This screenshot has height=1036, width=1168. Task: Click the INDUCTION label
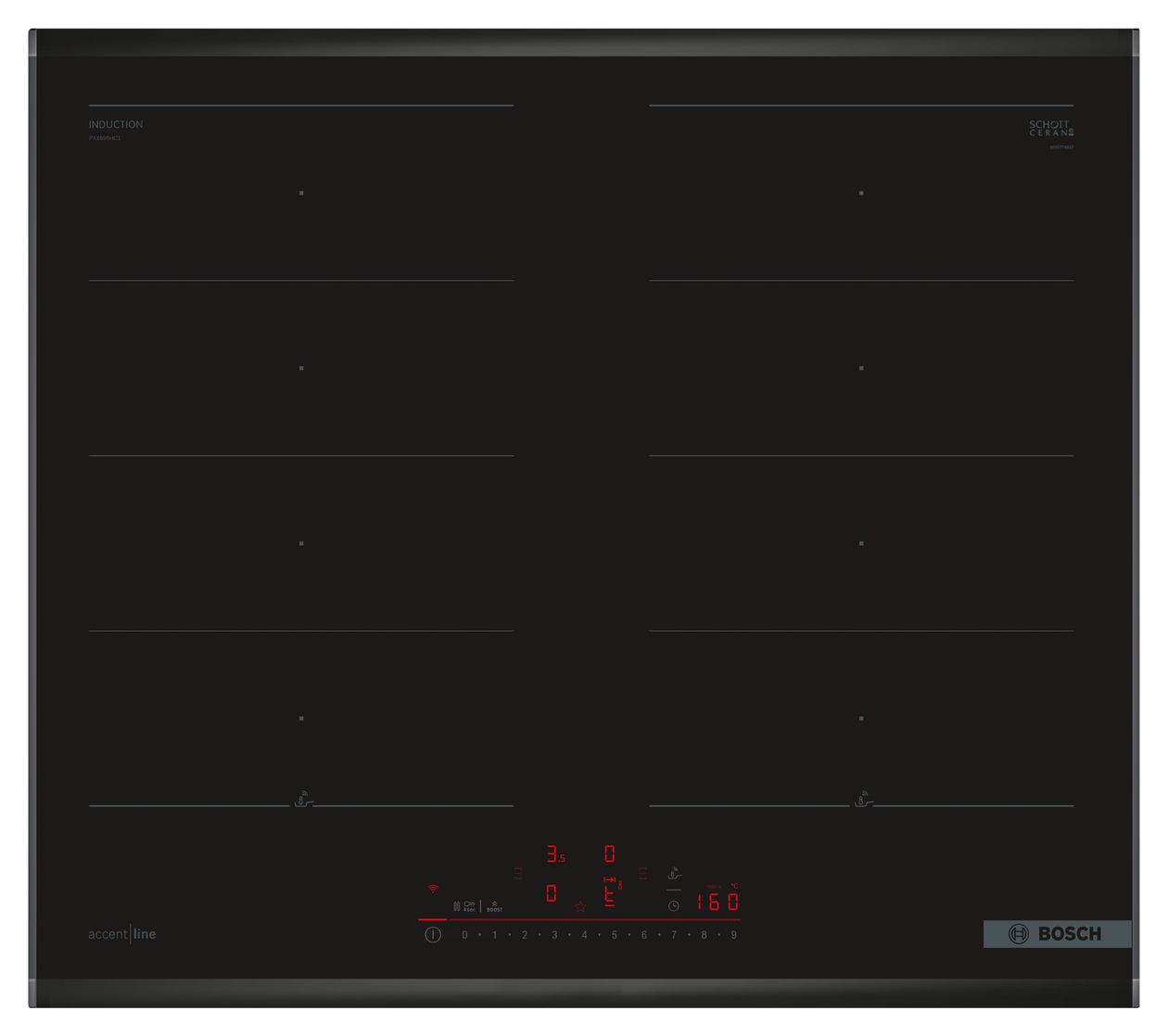[x=116, y=124]
